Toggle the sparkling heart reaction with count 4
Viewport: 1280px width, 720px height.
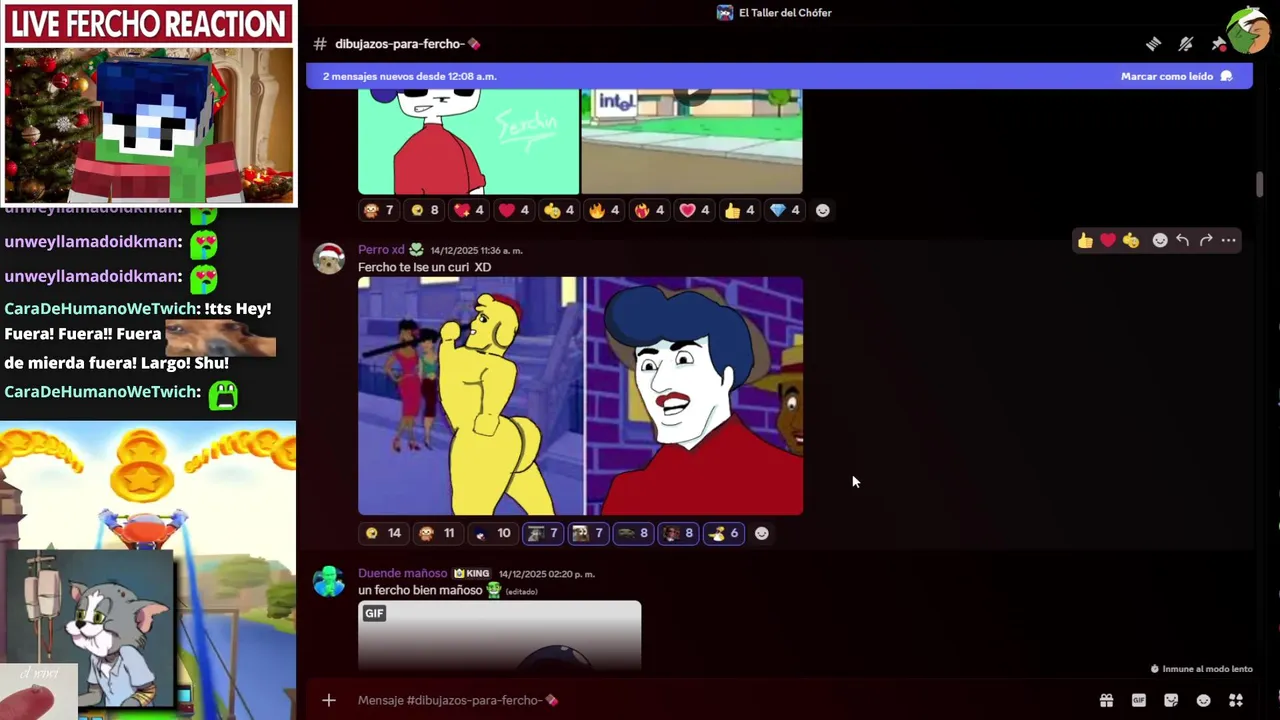point(470,210)
